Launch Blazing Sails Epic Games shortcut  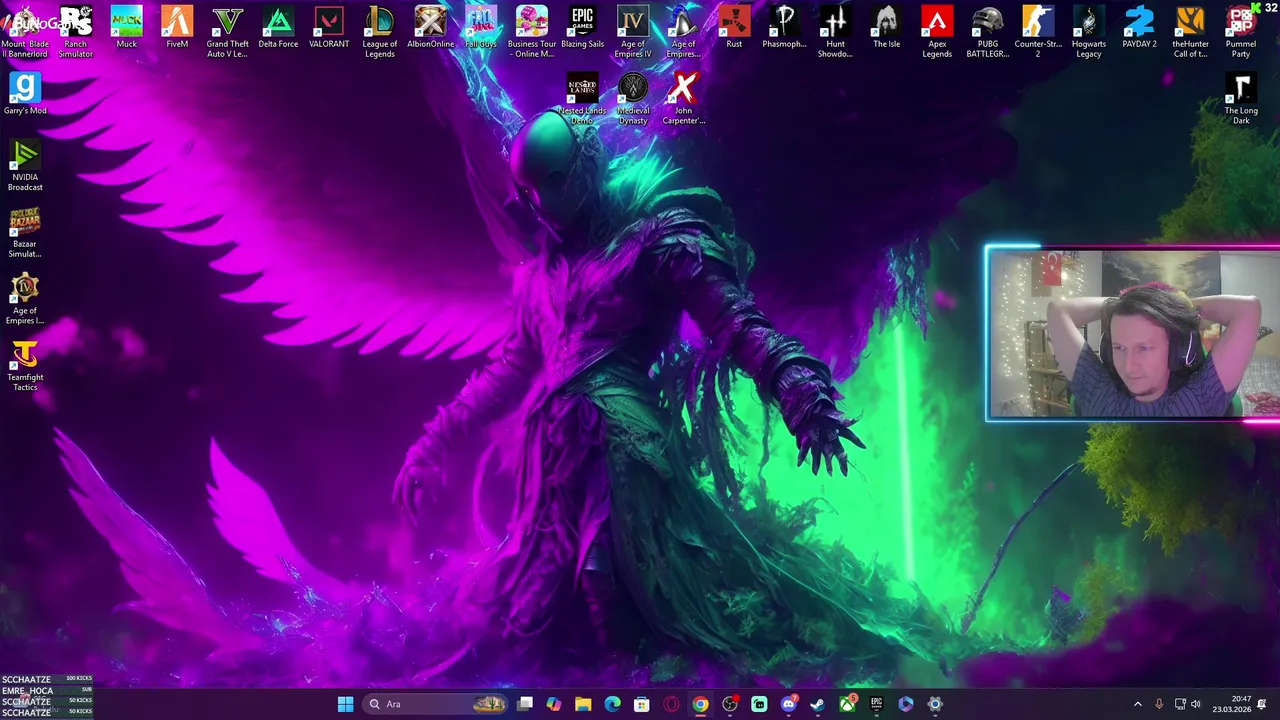(582, 28)
